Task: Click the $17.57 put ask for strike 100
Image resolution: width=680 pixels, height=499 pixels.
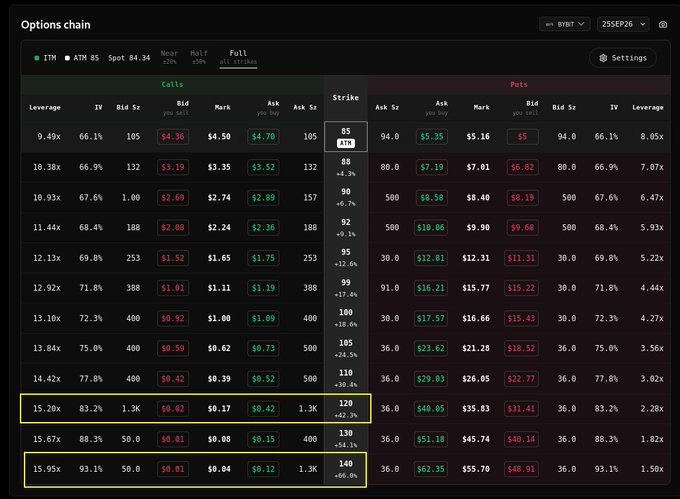Action: [x=431, y=318]
